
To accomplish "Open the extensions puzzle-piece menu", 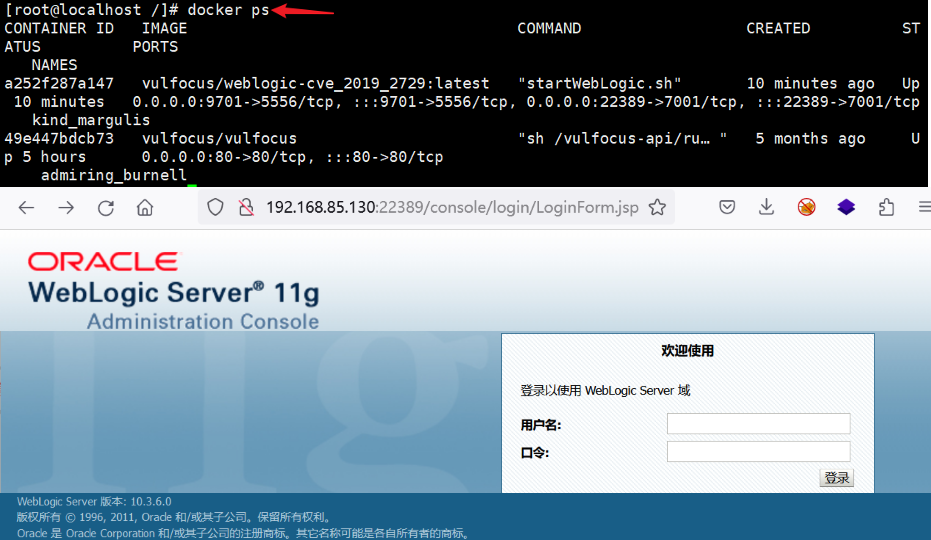I will (886, 207).
